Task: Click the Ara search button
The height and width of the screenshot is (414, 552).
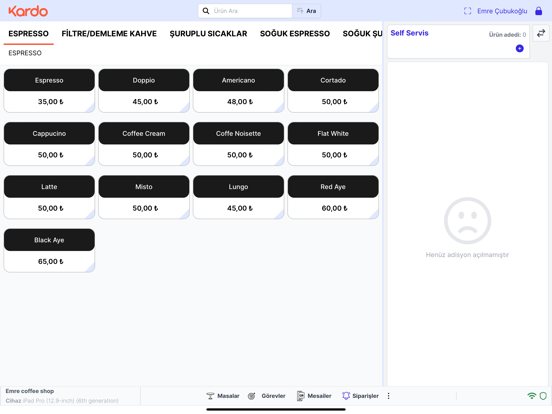Action: [306, 11]
